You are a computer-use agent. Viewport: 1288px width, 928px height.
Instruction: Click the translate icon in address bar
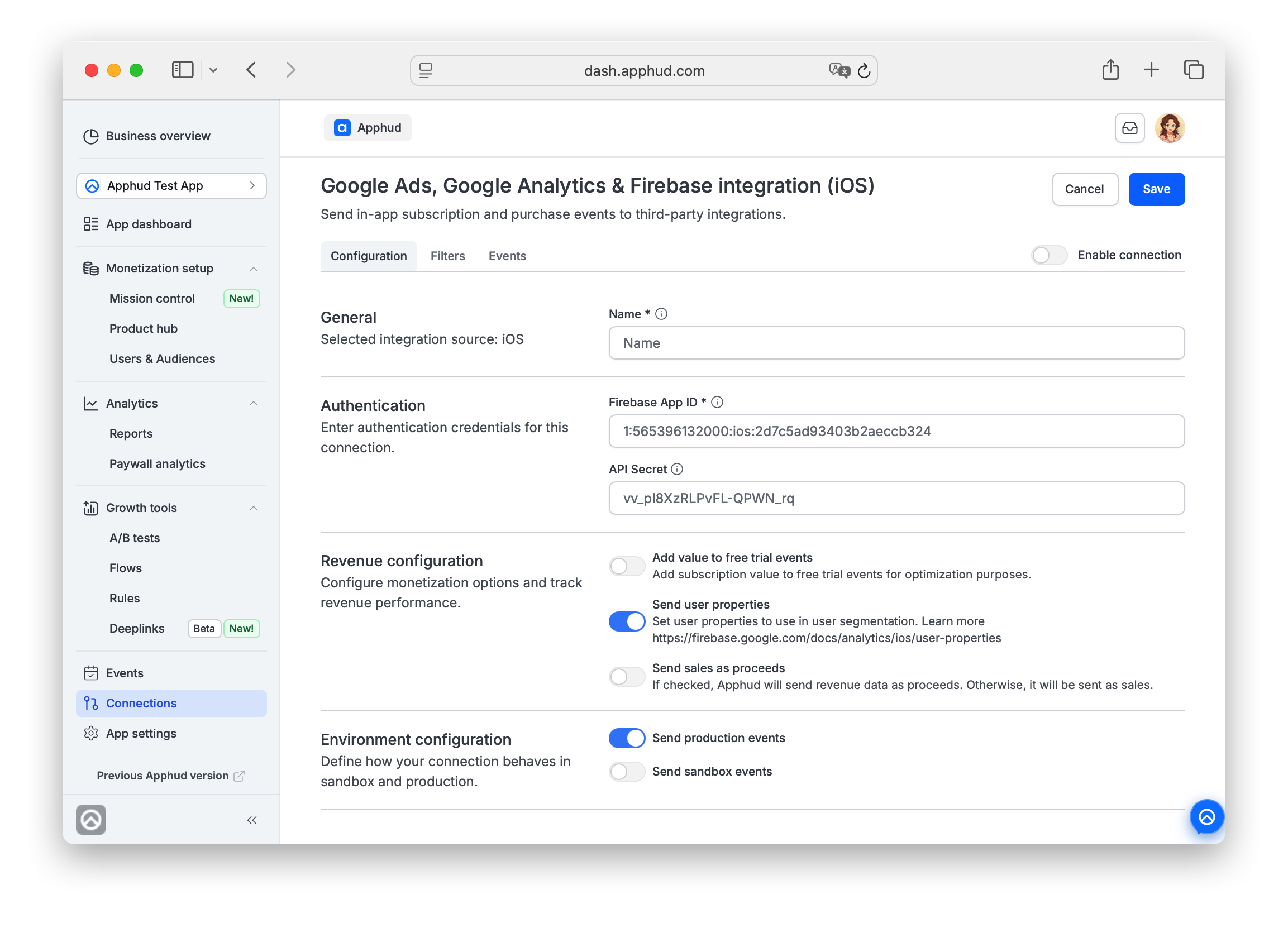839,70
